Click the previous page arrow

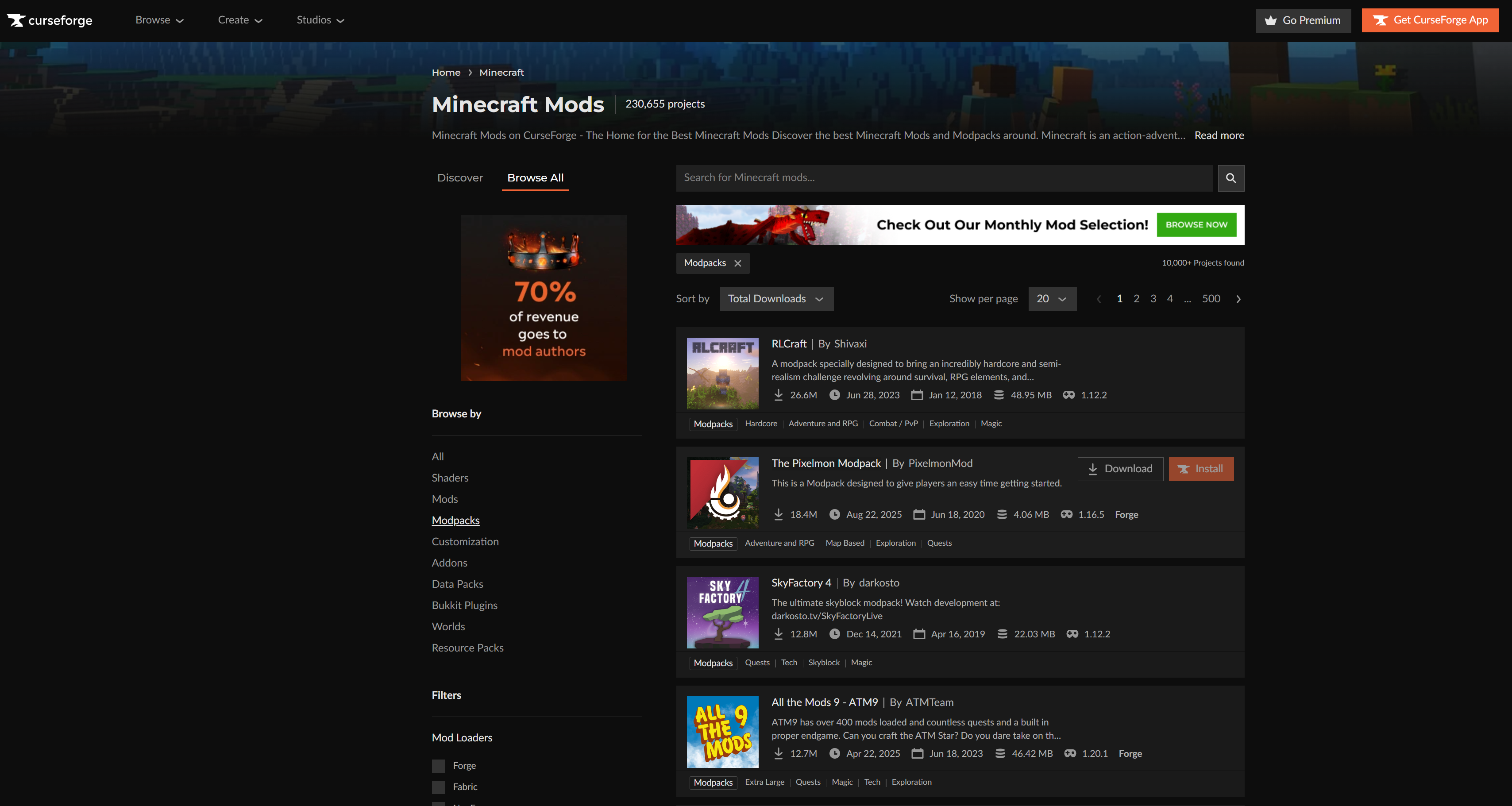pyautogui.click(x=1099, y=299)
